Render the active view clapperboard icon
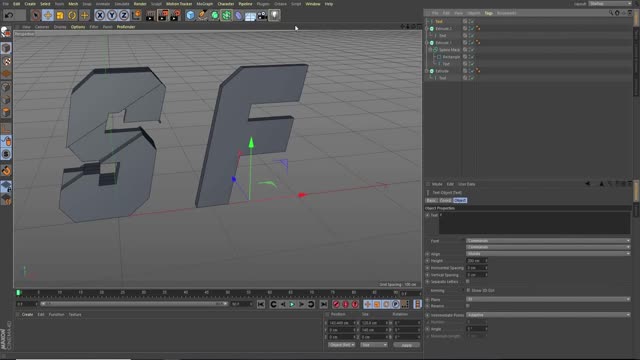Viewport: 640px width, 360px height. (150, 16)
